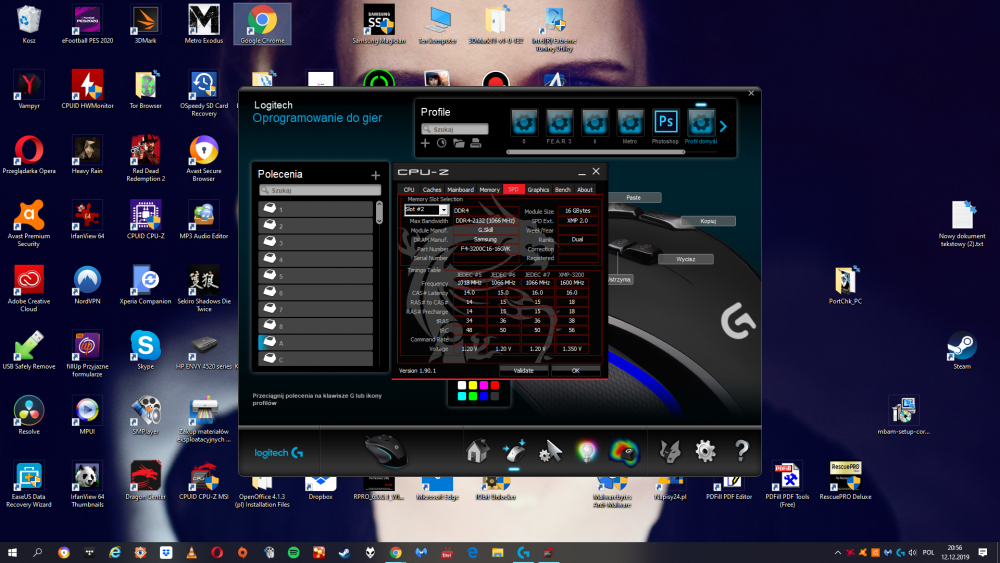The image size is (1000, 563).
Task: Open the Logitech home screen icon
Action: [x=477, y=451]
